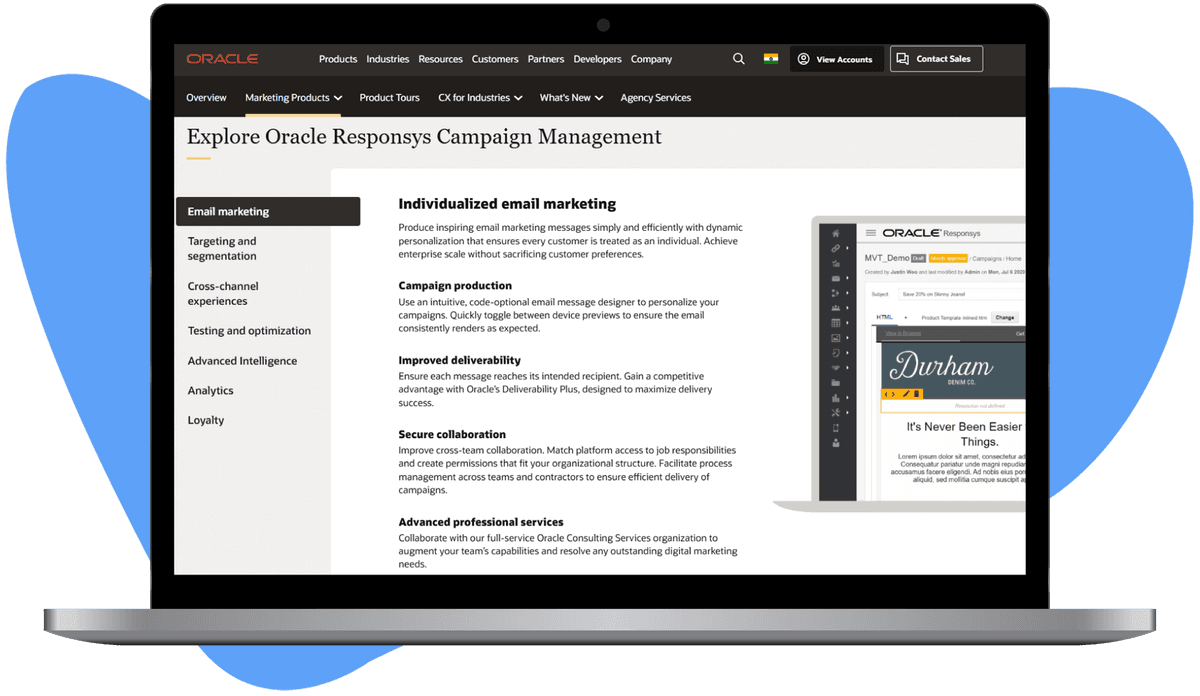Expand the What's New dropdown

click(570, 97)
